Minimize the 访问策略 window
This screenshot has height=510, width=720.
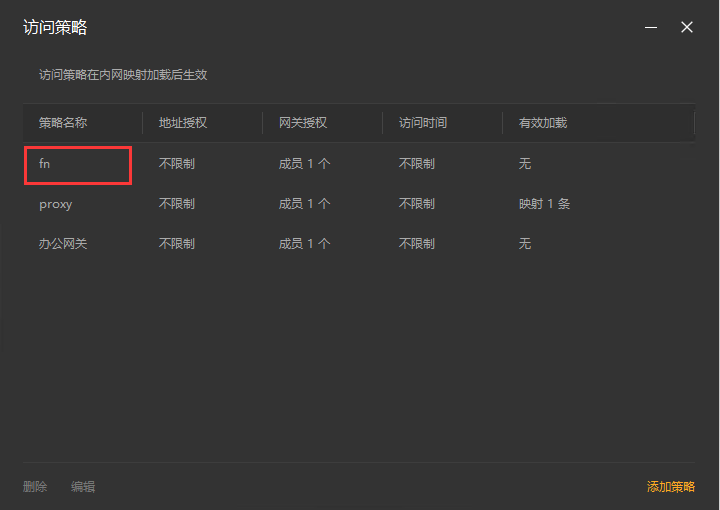[x=651, y=28]
